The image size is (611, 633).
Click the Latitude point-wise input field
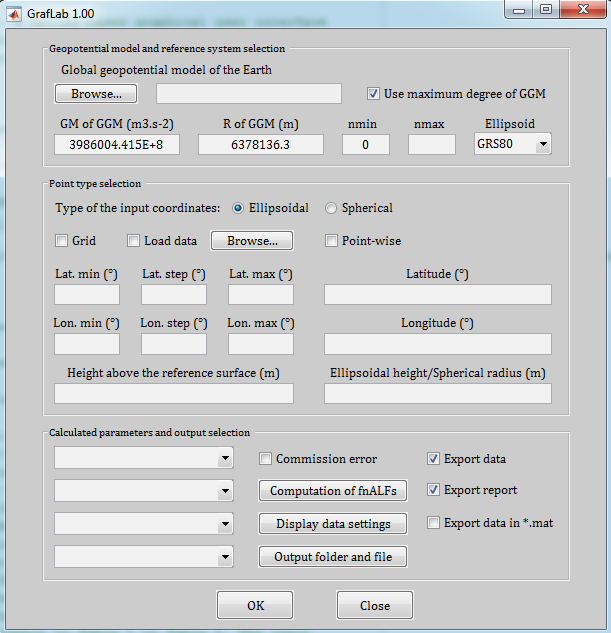438,294
